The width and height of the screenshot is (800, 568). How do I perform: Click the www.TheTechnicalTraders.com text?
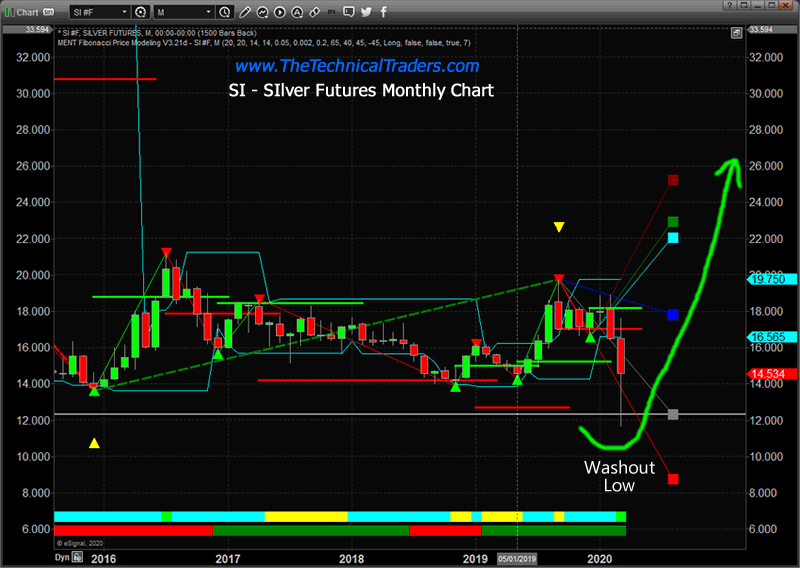pos(357,66)
